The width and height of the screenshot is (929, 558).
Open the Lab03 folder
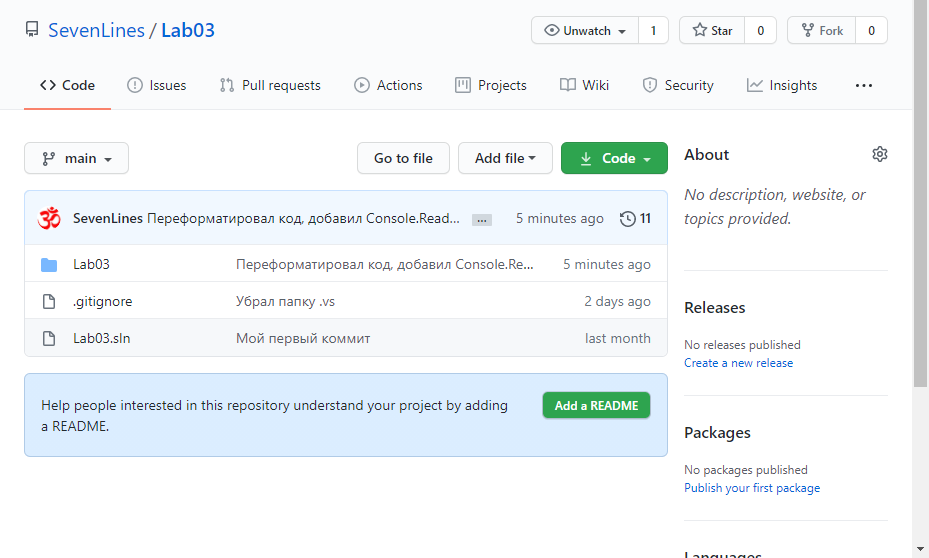(91, 264)
